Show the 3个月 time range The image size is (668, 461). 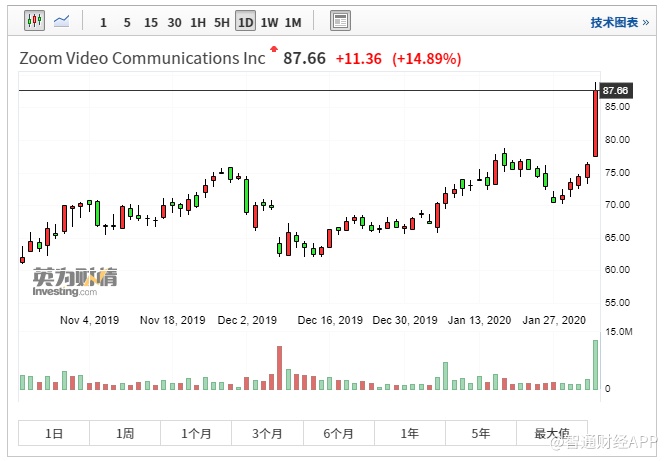click(x=267, y=433)
